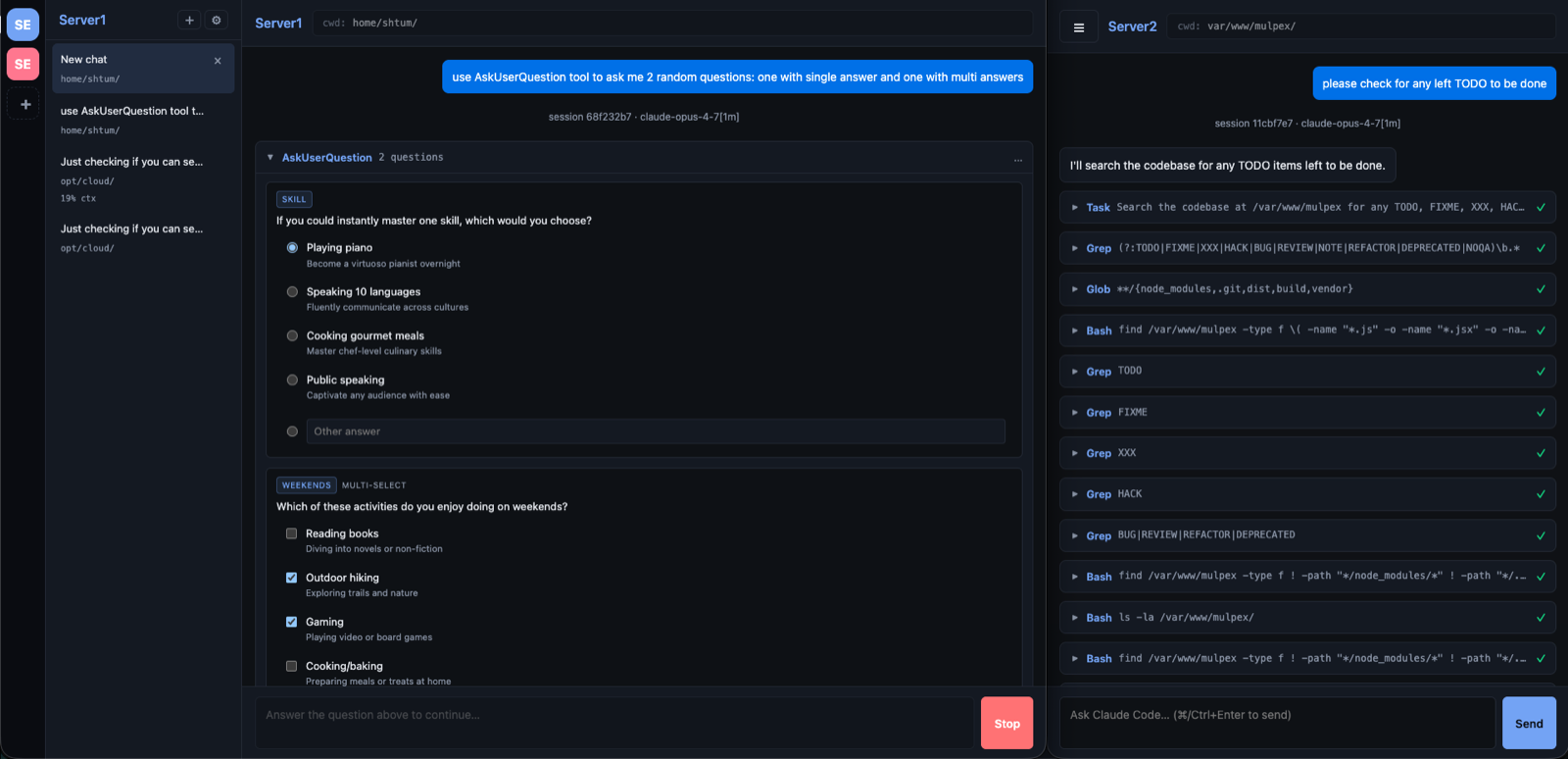Click Server1 title in sidebar
This screenshot has width=1568, height=759.
(82, 20)
